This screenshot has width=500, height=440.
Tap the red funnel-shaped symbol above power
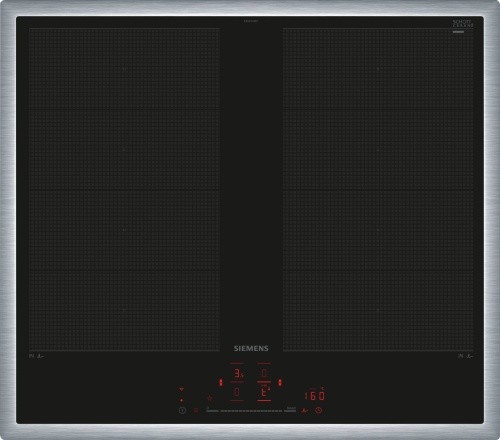click(181, 389)
